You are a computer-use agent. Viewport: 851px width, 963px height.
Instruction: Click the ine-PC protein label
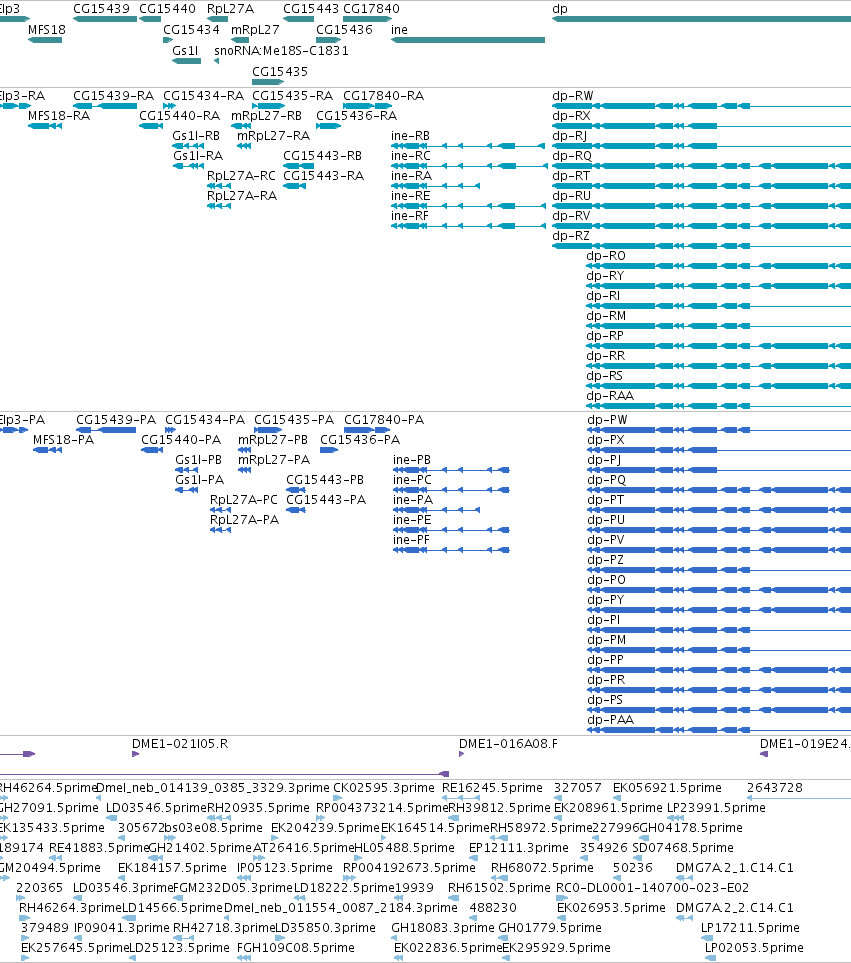[x=412, y=480]
